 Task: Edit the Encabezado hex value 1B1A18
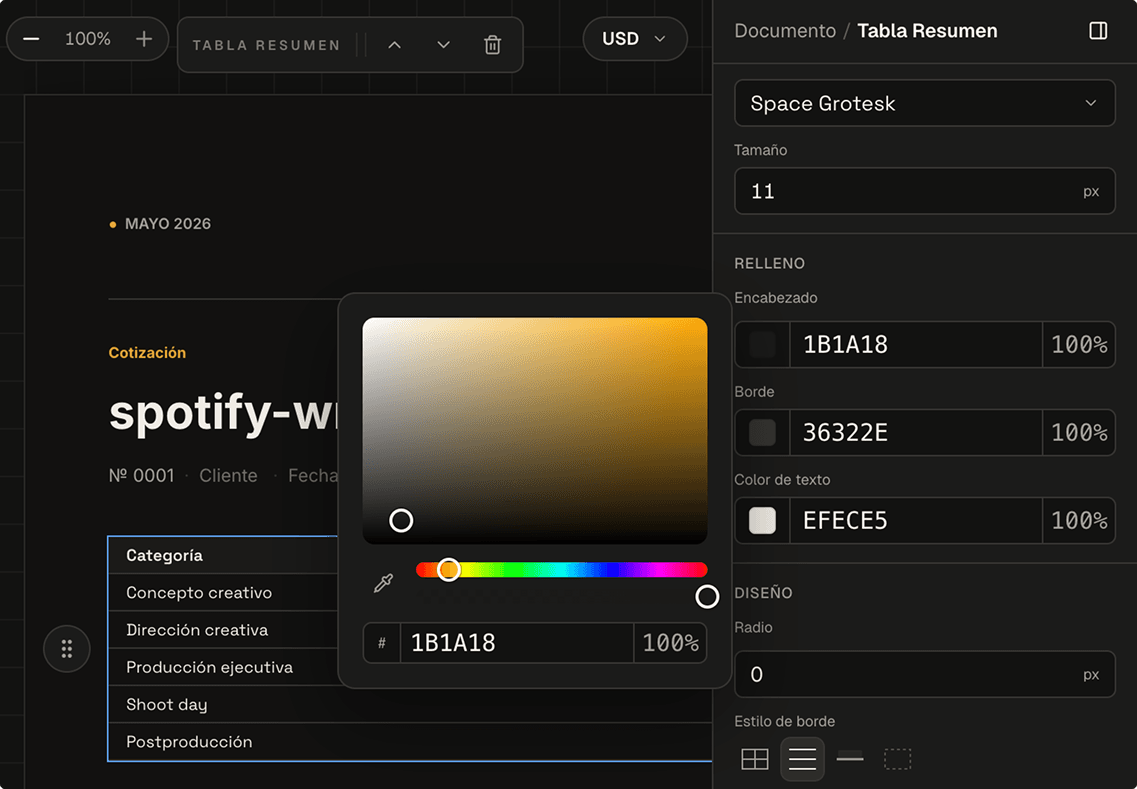915,344
